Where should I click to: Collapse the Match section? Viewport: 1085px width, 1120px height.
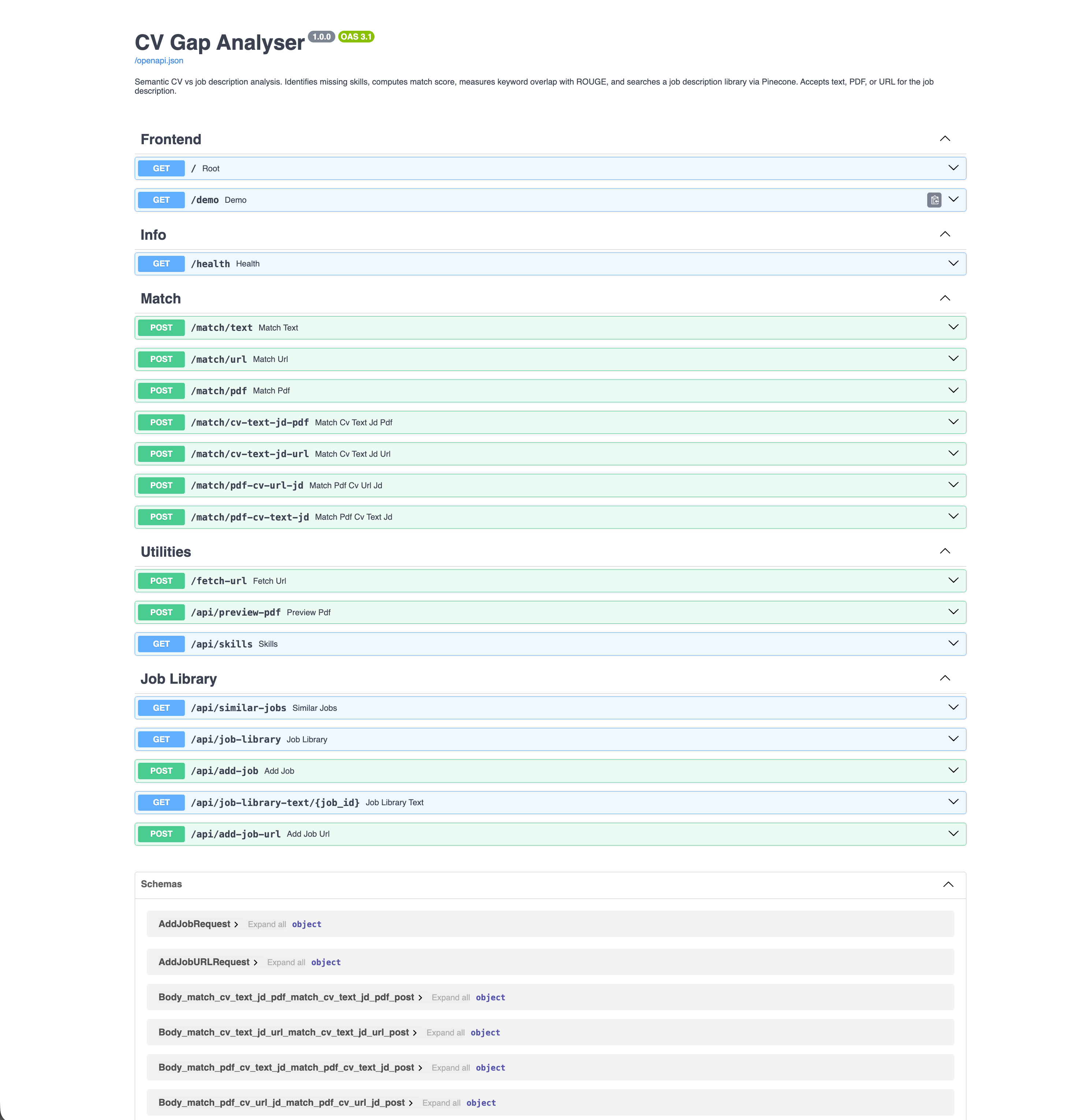pyautogui.click(x=945, y=298)
